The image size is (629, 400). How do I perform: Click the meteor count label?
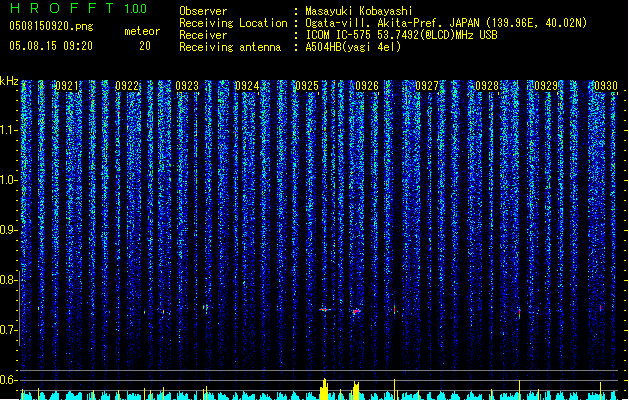[x=142, y=31]
